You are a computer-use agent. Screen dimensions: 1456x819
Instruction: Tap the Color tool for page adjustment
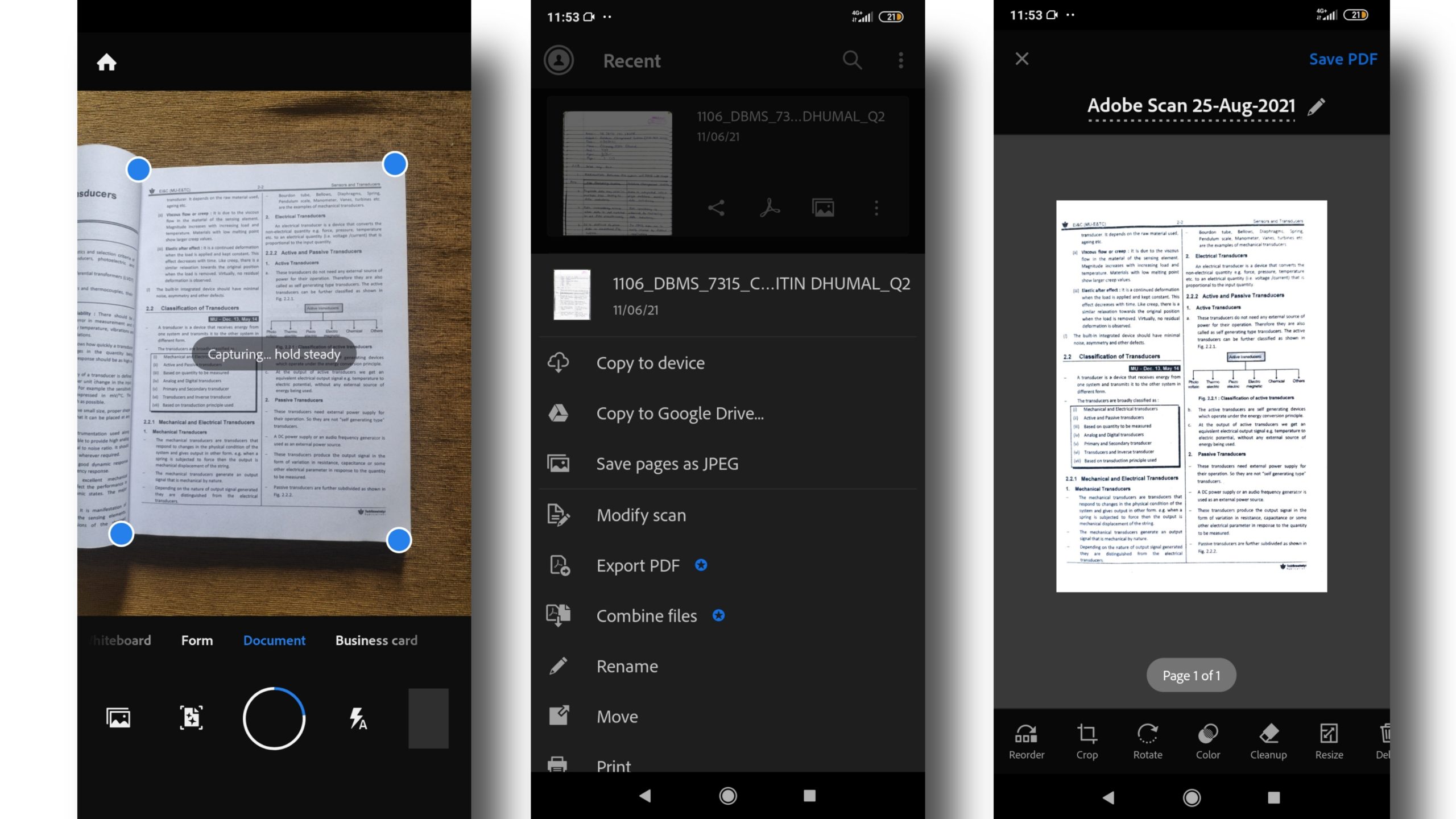tap(1207, 740)
